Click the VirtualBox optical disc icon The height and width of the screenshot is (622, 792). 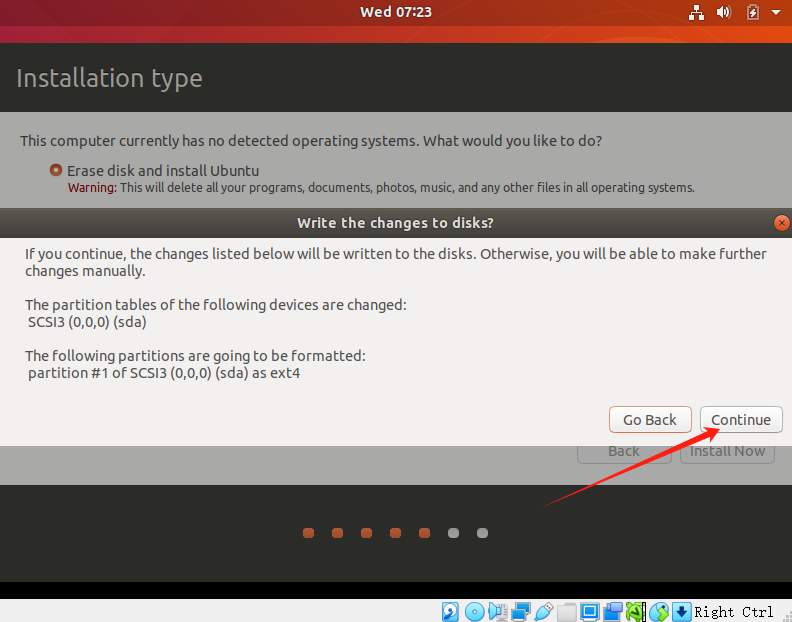pyautogui.click(x=474, y=612)
